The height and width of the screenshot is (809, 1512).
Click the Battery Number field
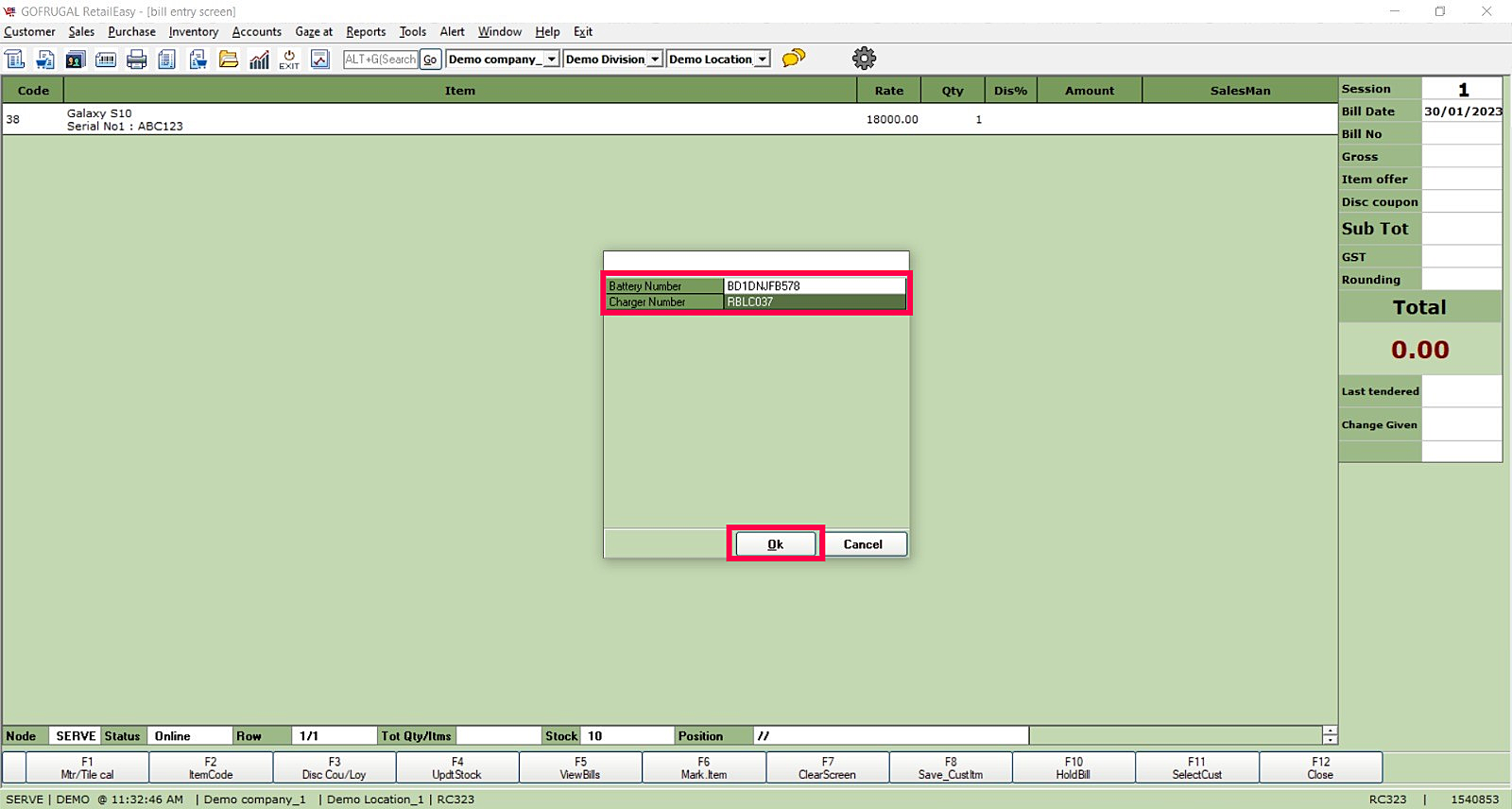pyautogui.click(x=815, y=286)
